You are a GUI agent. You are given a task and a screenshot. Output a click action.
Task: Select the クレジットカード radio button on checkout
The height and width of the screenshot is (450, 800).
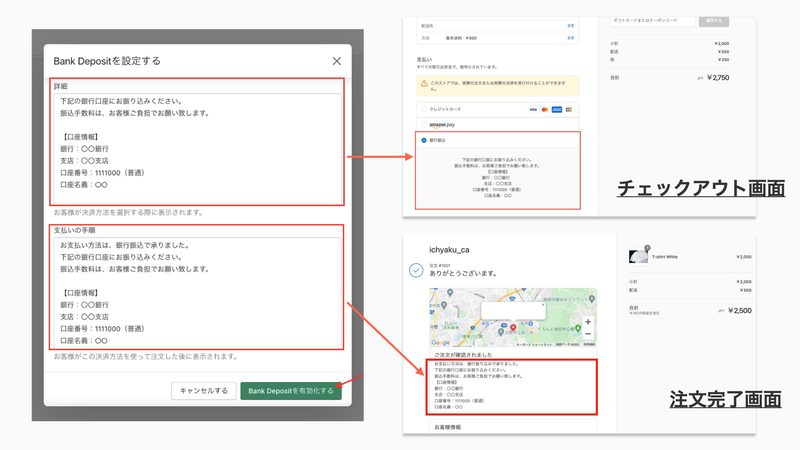423,109
